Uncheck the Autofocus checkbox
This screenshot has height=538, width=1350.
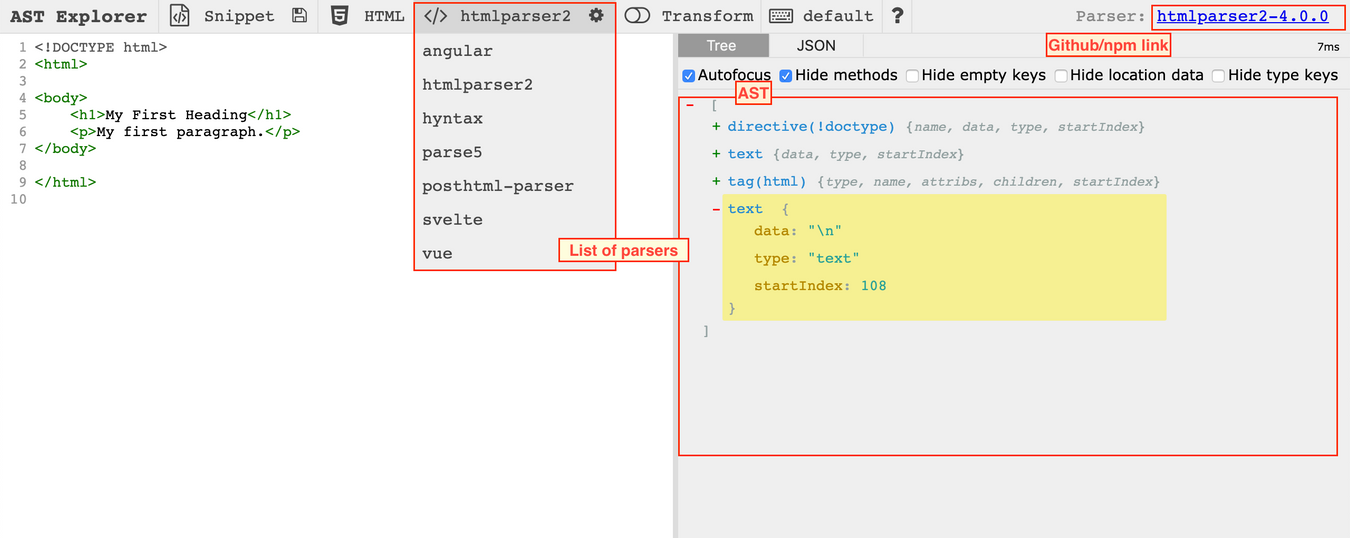click(688, 76)
